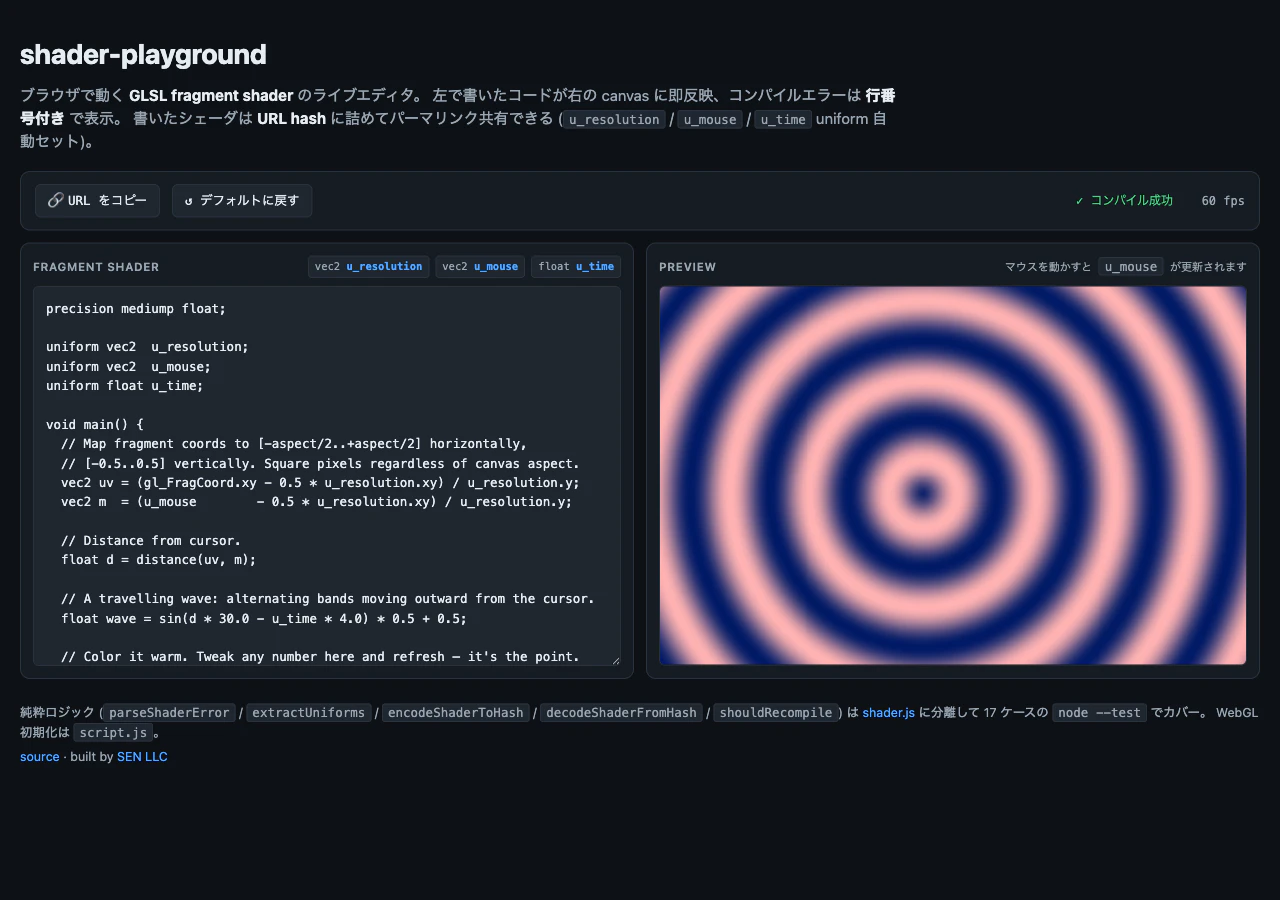Viewport: 1280px width, 900px height.
Task: Click the decodeShaderFromHash code tag
Action: [621, 713]
